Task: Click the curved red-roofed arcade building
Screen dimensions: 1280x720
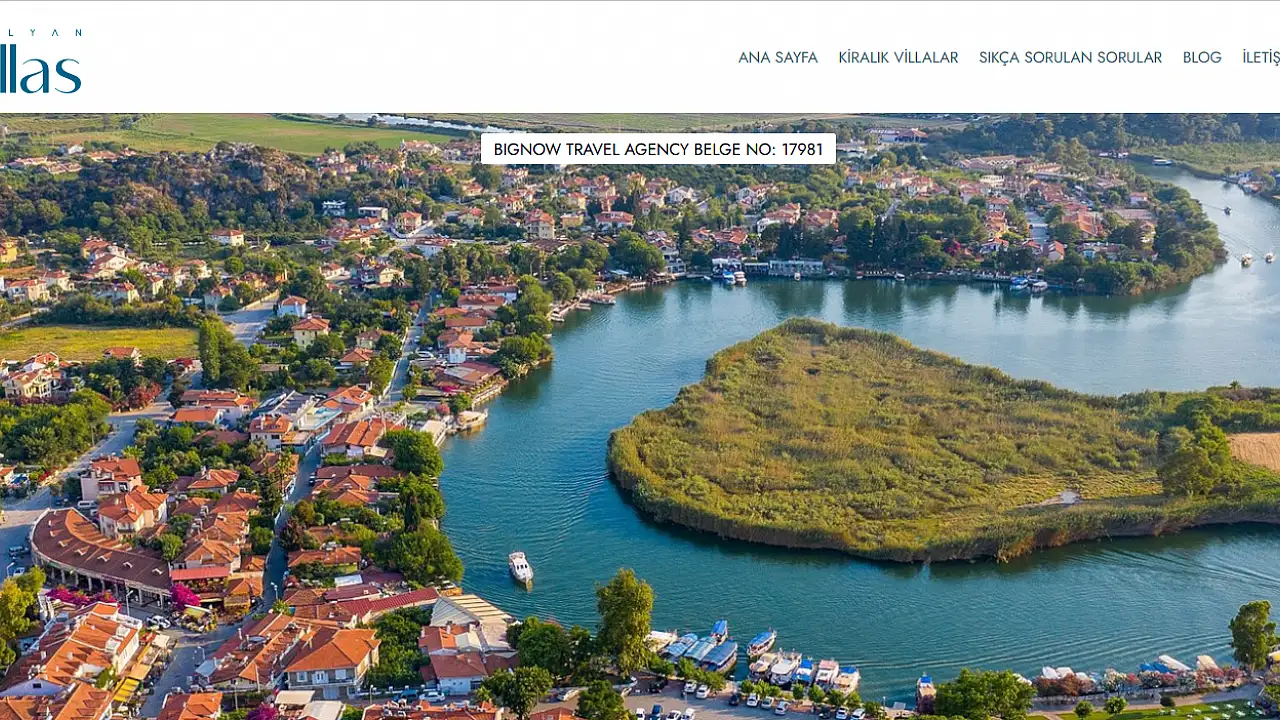Action: 98,557
